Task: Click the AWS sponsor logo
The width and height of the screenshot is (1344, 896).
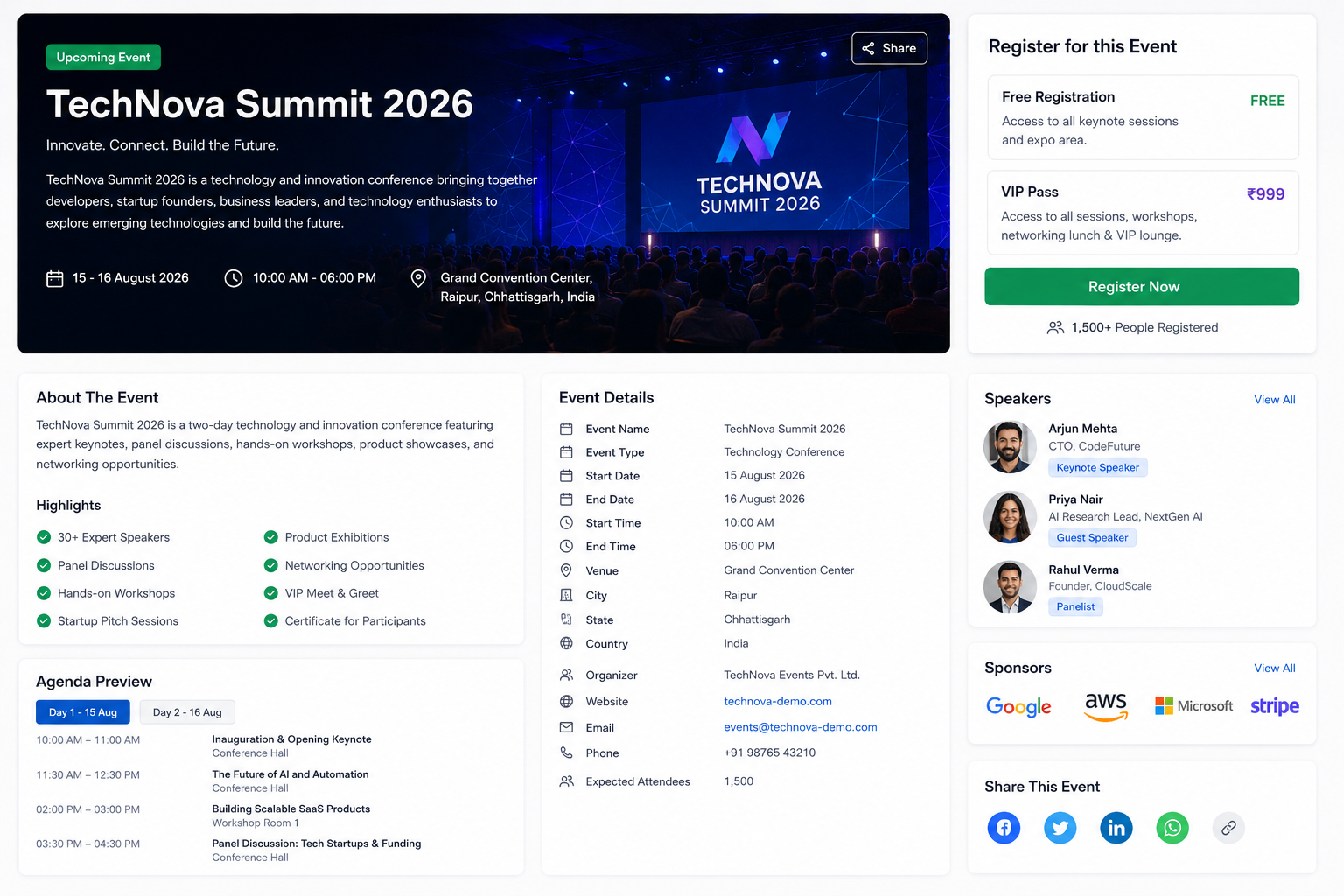Action: pos(1106,706)
